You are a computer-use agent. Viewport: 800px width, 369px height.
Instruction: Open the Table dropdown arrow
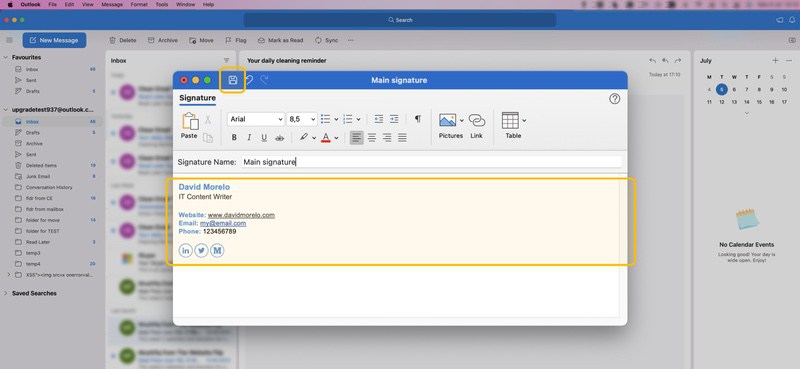tap(524, 120)
